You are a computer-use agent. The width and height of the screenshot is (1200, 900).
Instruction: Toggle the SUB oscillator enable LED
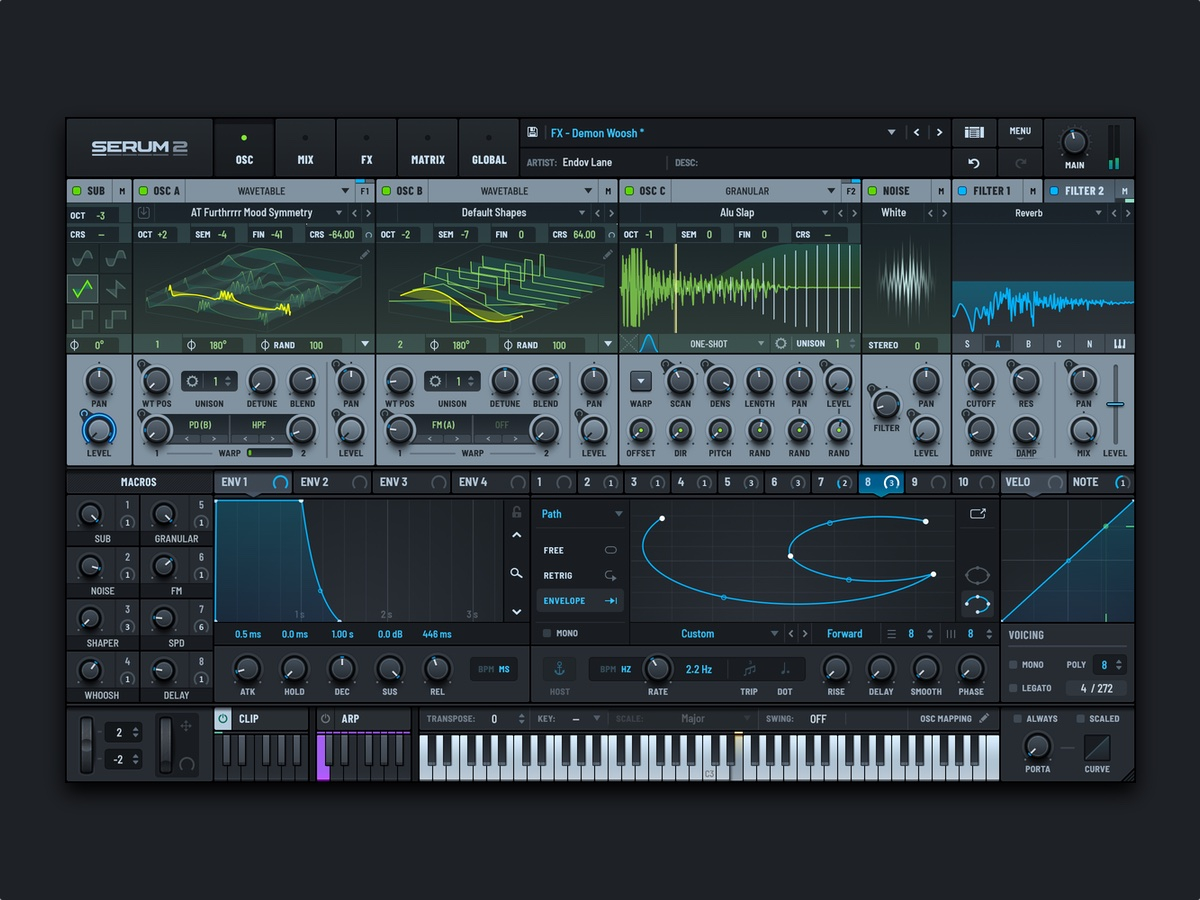point(76,191)
